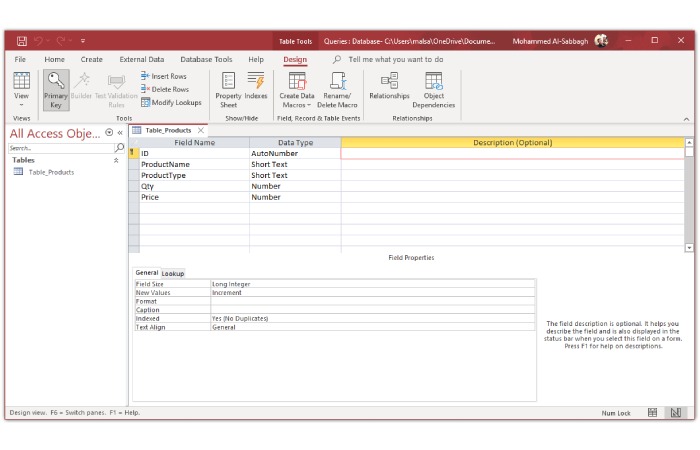Click Delete Rows in Tools group
The width and height of the screenshot is (700, 450).
(x=165, y=89)
